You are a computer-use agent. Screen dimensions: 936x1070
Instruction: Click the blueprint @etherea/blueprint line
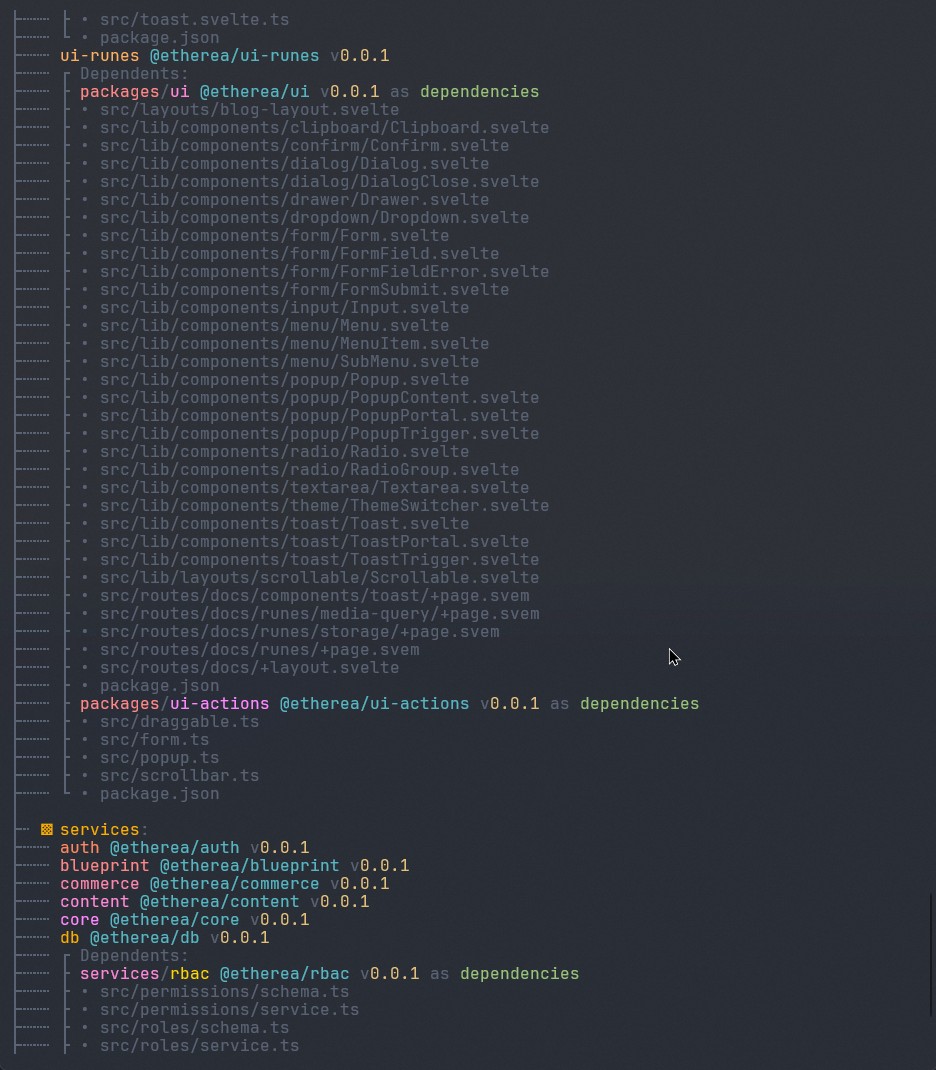click(x=235, y=866)
